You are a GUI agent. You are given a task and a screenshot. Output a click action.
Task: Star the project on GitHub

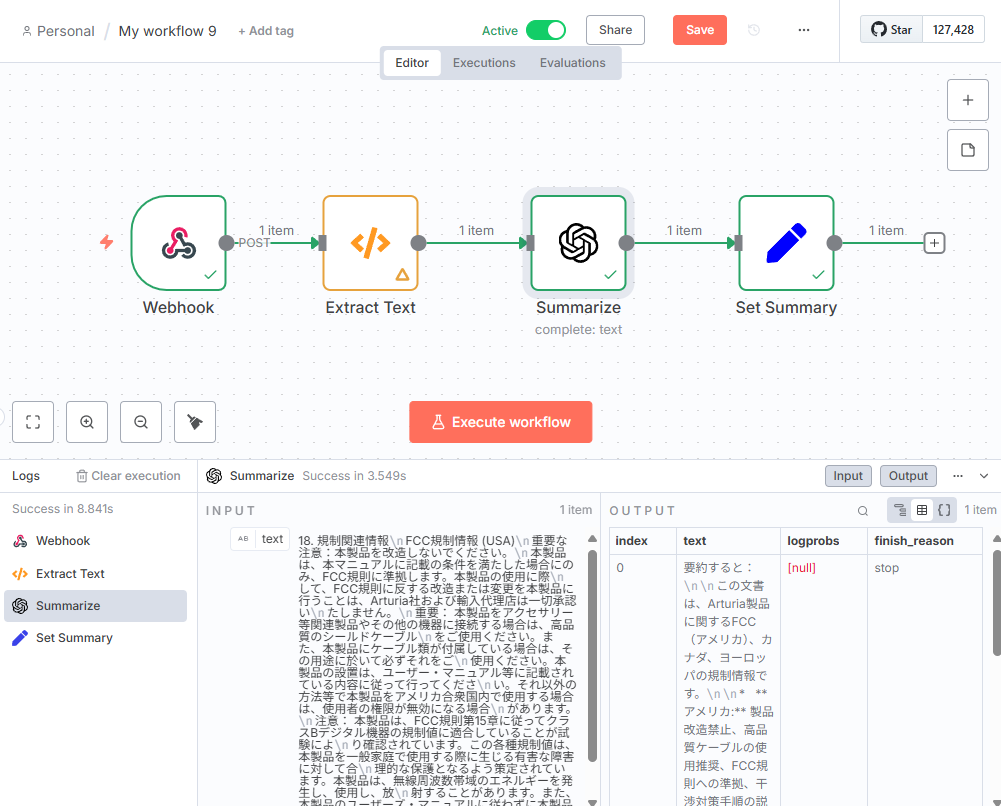(x=891, y=30)
